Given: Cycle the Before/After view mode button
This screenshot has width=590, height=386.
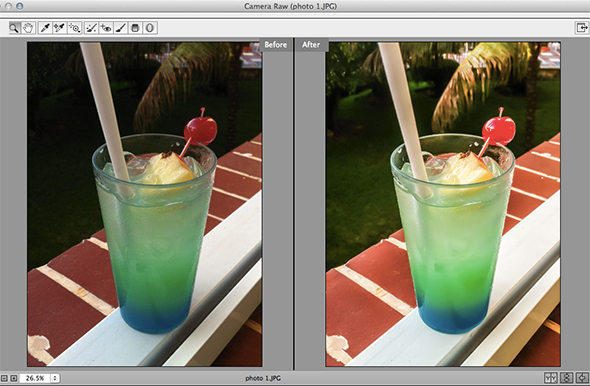Looking at the screenshot, I should tap(550, 378).
